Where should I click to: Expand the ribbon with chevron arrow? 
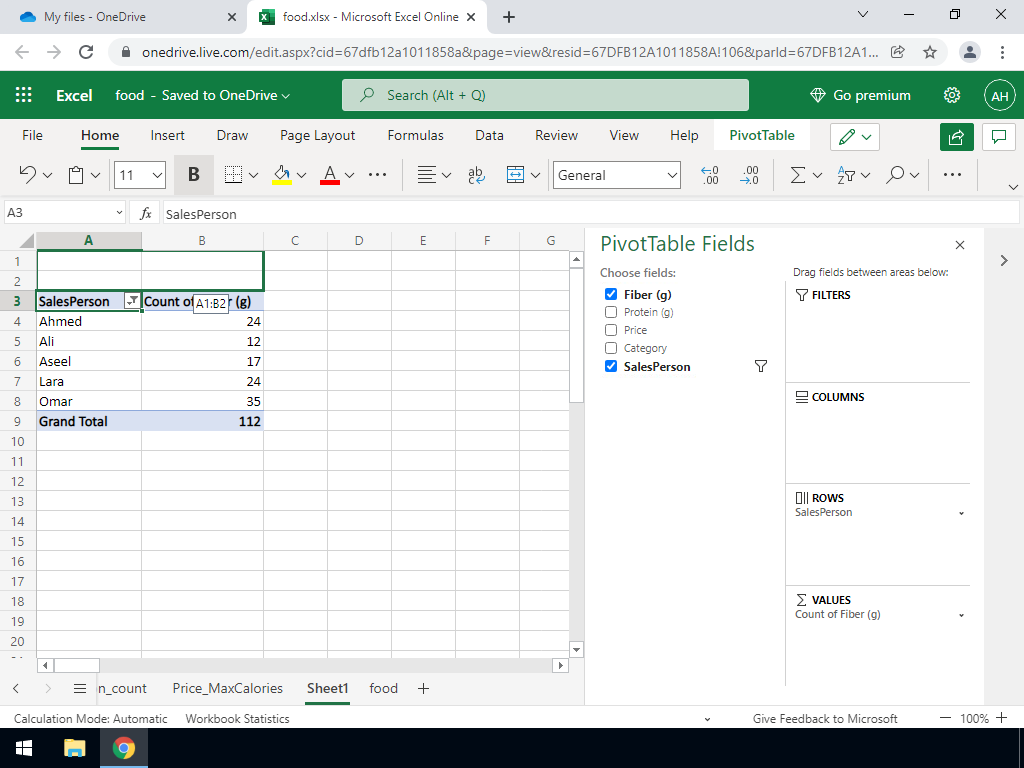1013,187
